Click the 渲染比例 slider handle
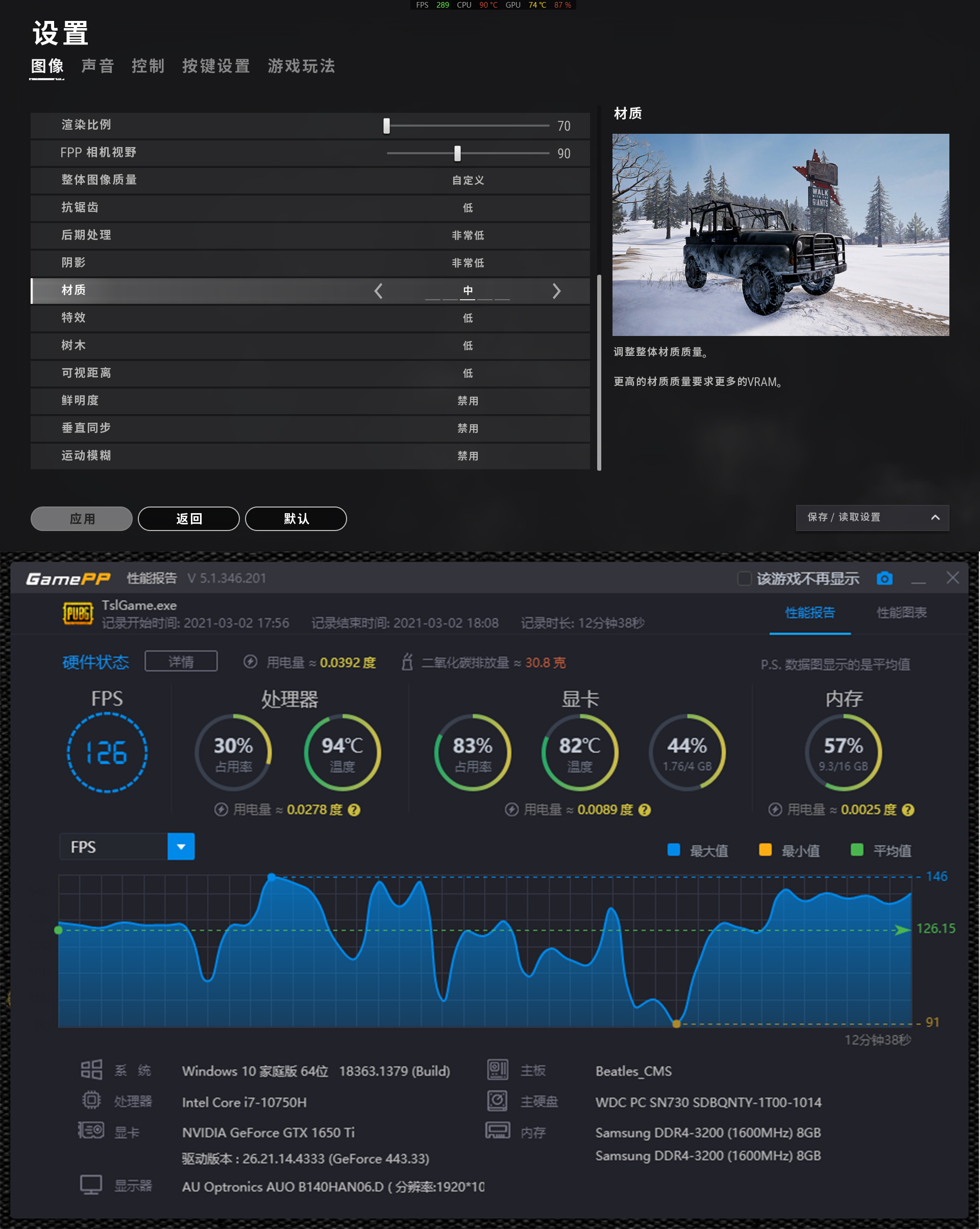 click(x=386, y=126)
